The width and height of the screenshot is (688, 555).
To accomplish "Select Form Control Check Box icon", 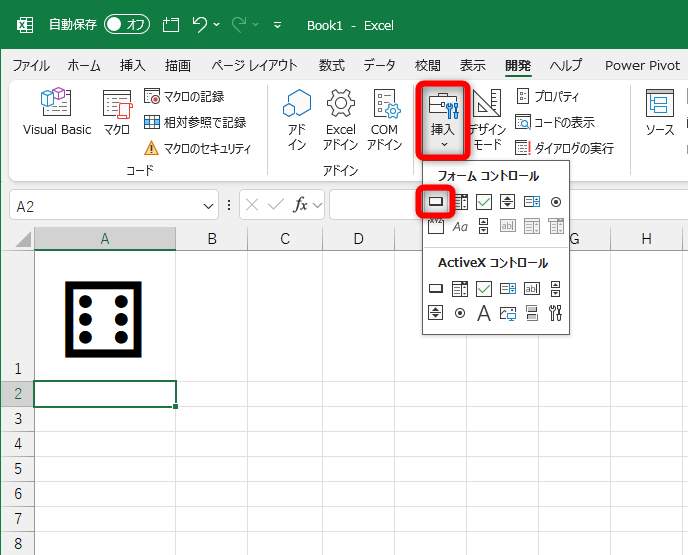I will coord(484,202).
